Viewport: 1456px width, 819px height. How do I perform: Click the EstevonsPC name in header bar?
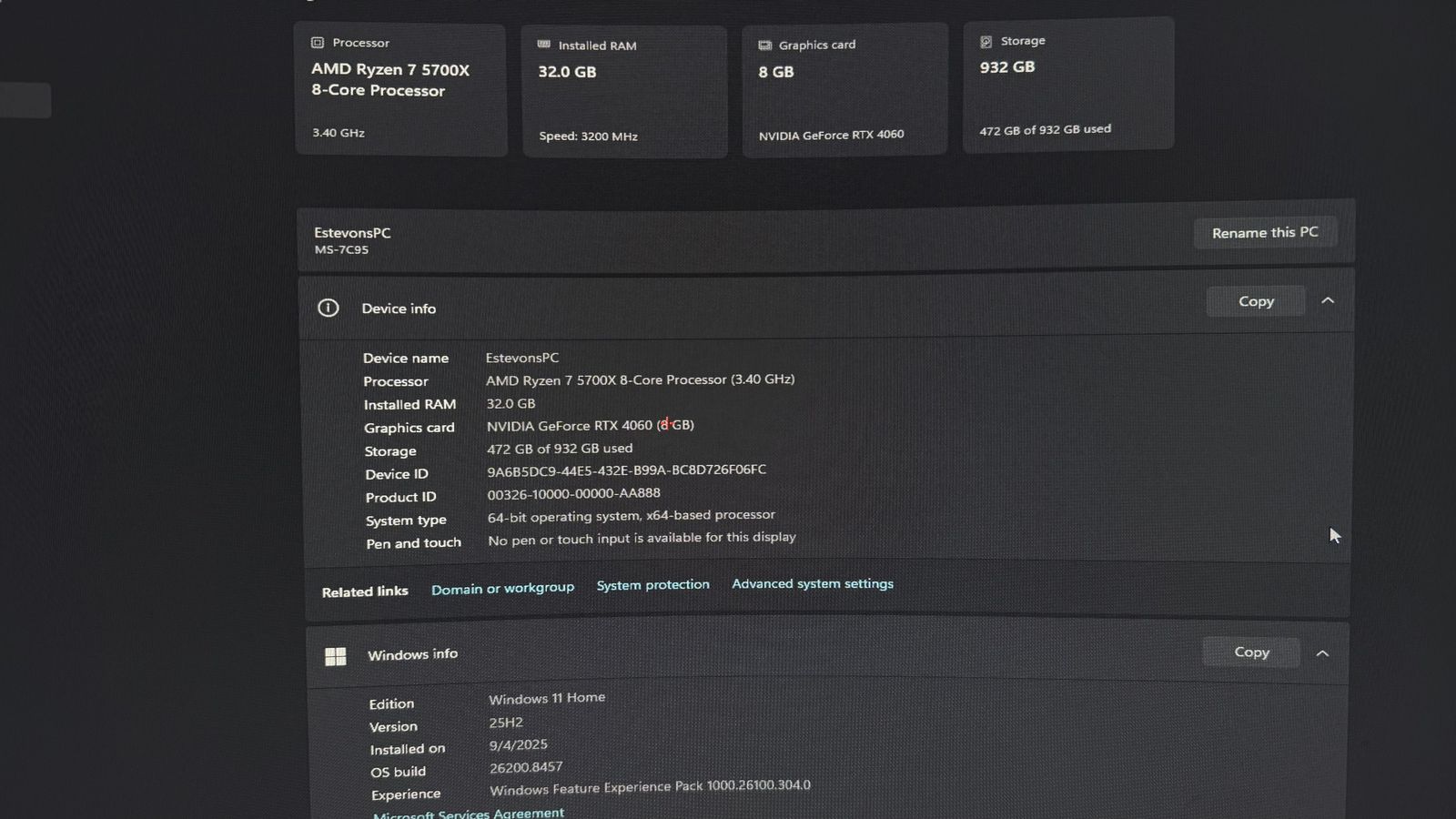(352, 233)
